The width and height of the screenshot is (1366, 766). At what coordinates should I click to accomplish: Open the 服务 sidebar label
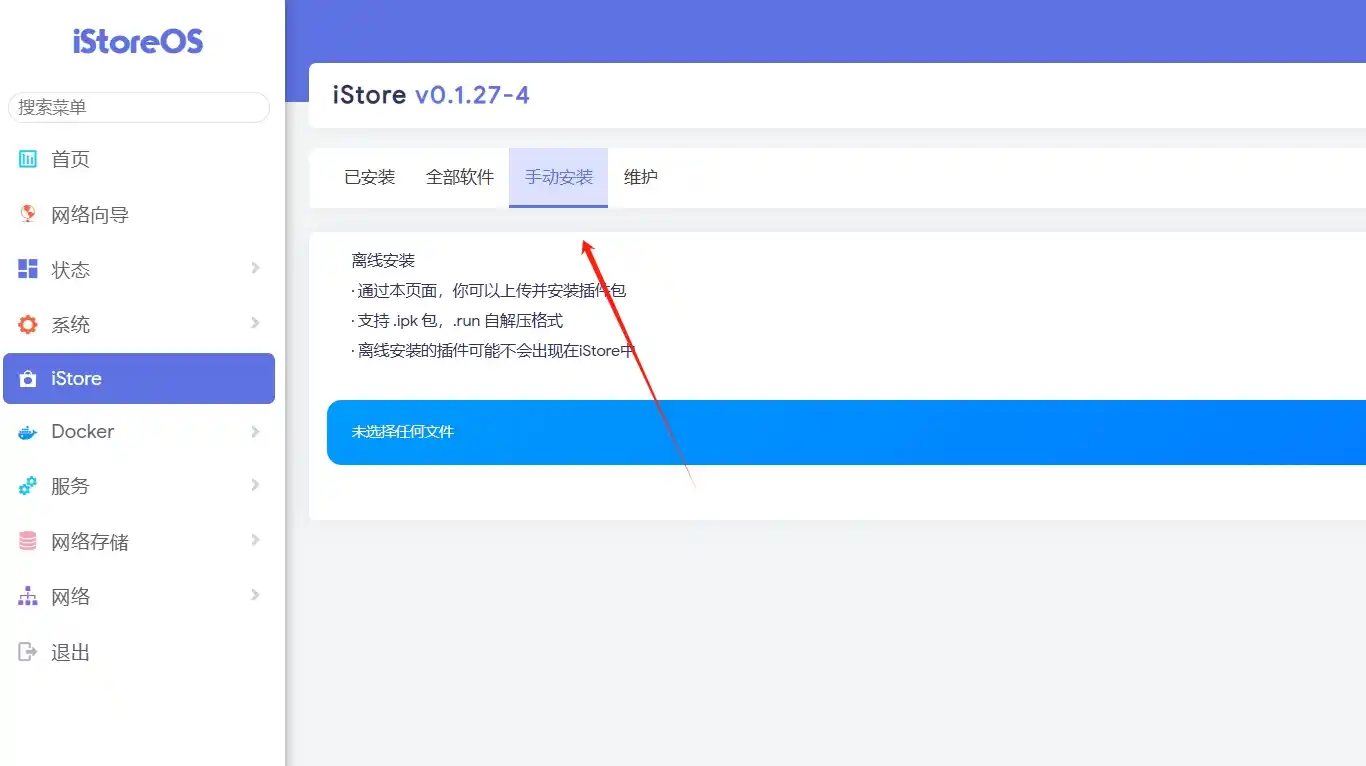click(x=71, y=486)
